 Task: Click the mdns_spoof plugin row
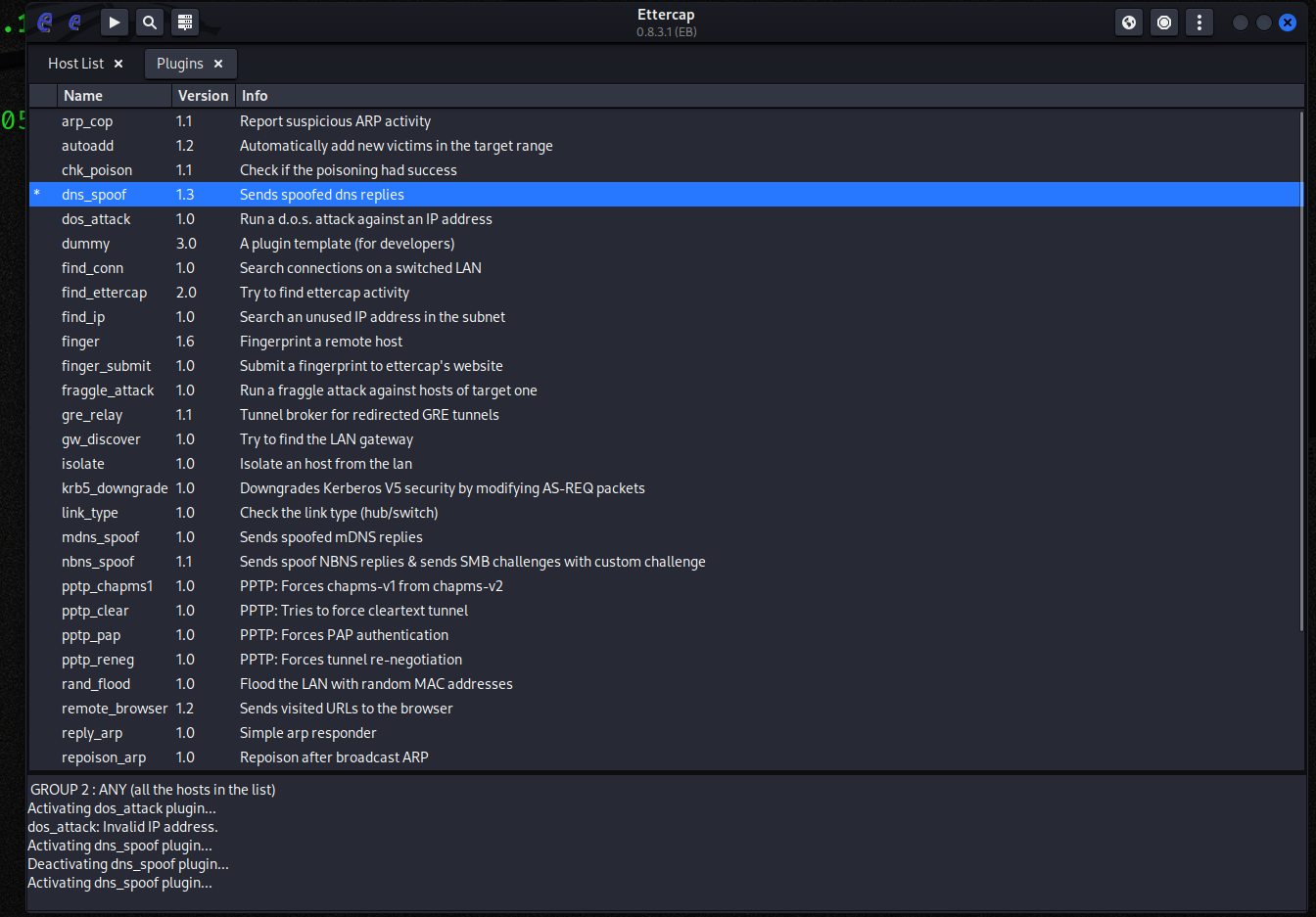666,537
